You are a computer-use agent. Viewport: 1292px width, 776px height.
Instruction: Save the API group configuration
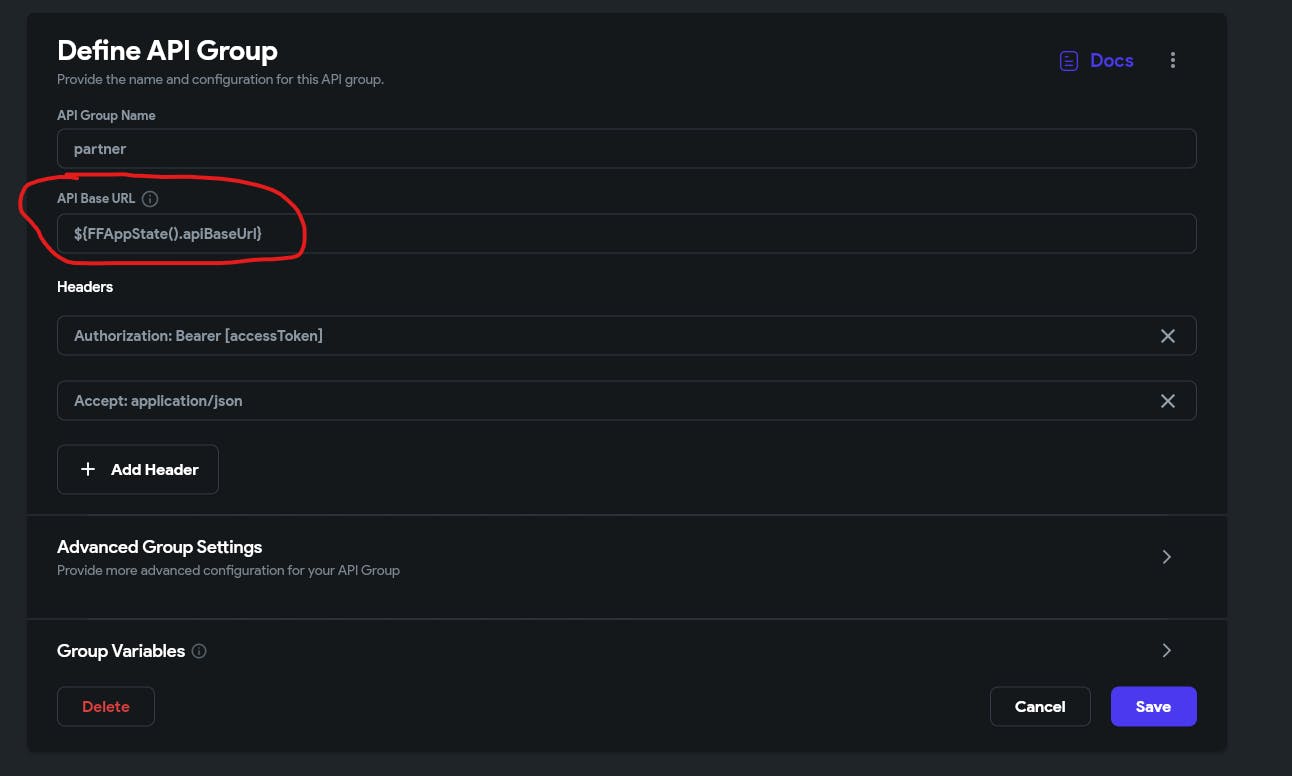point(1153,706)
